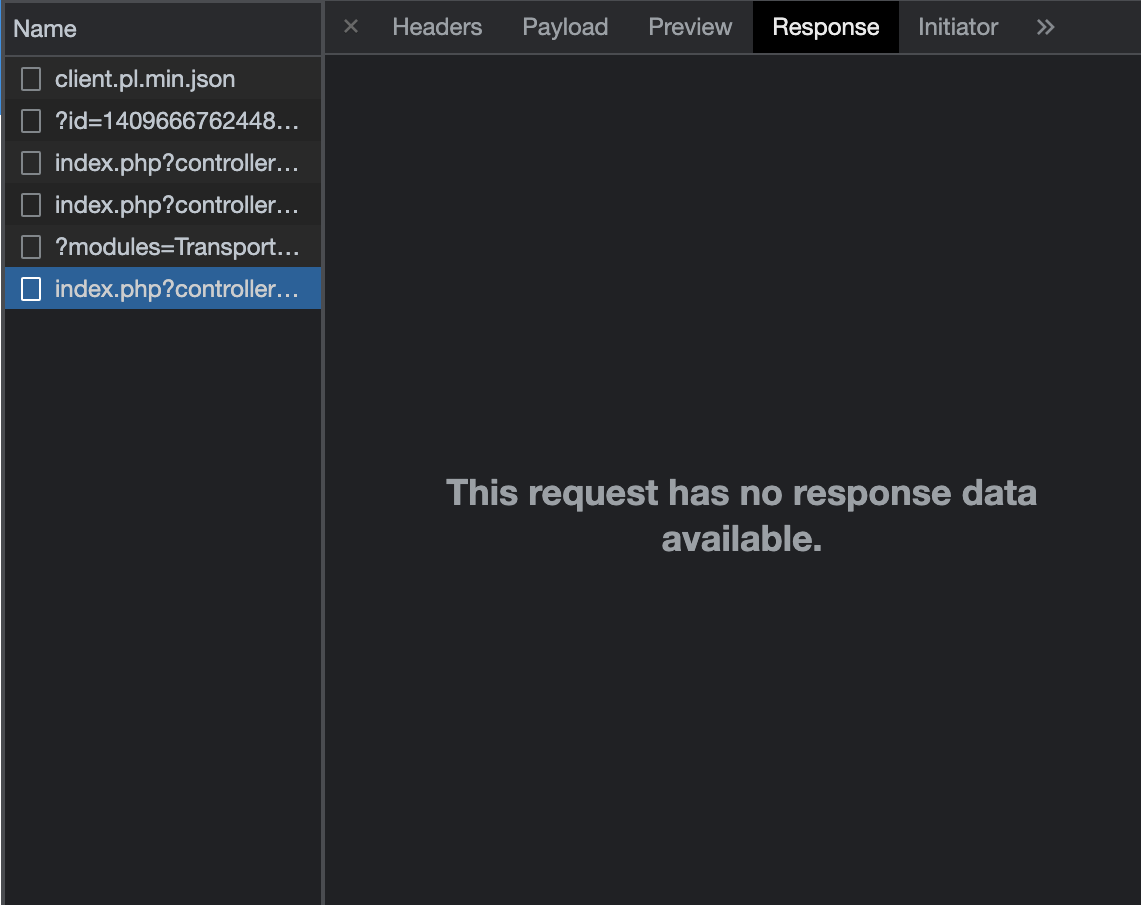This screenshot has height=905, width=1141.
Task: Click the no response data message
Action: (x=741, y=515)
